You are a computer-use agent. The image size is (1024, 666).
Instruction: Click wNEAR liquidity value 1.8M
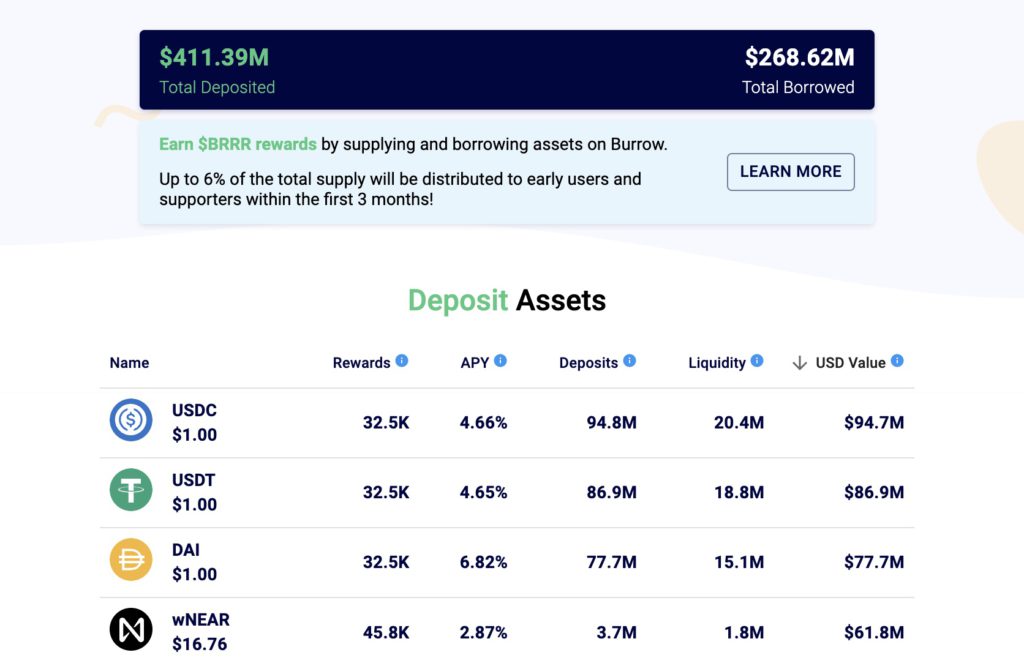744,633
